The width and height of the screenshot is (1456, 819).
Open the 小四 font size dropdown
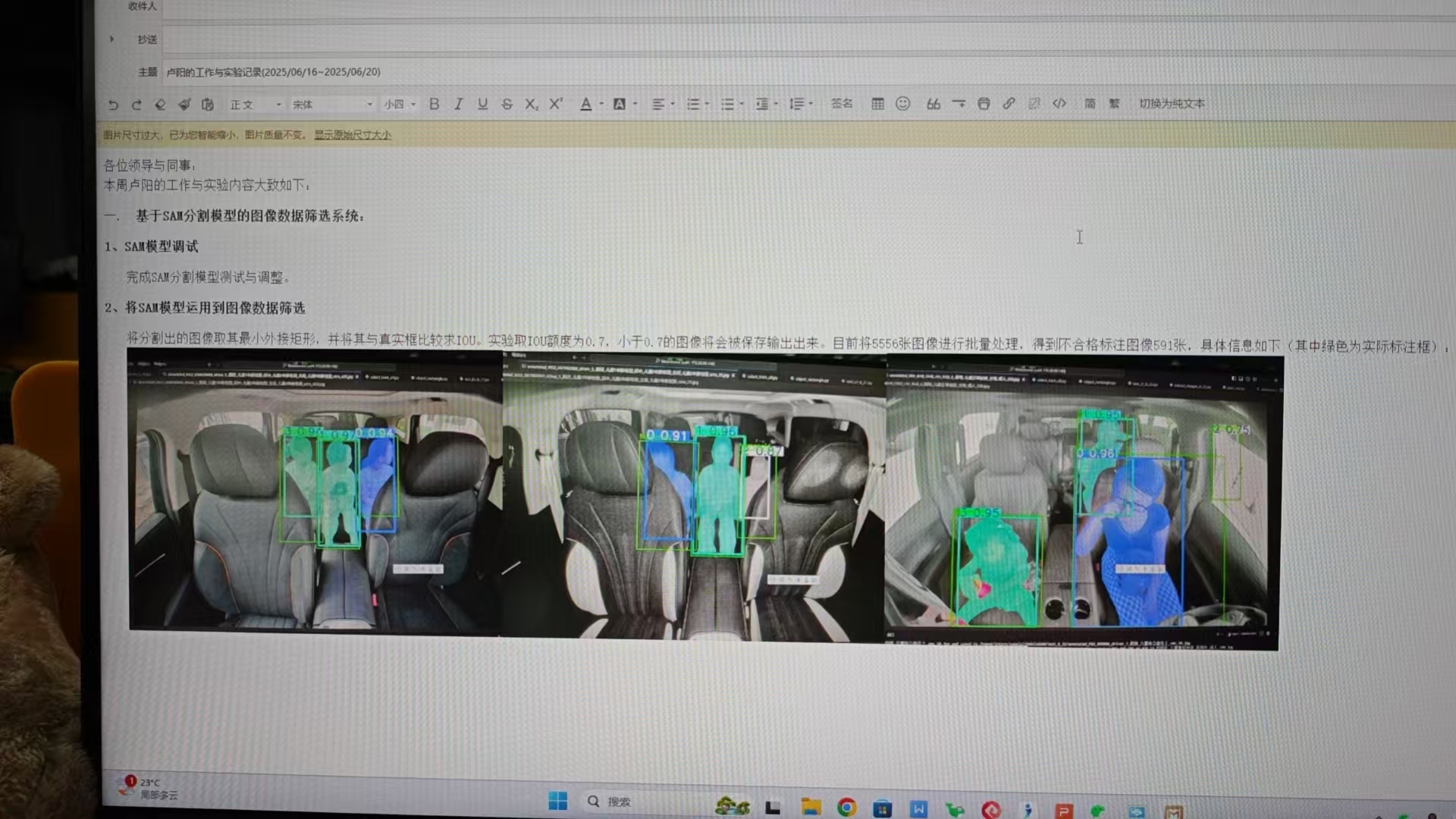tap(400, 105)
